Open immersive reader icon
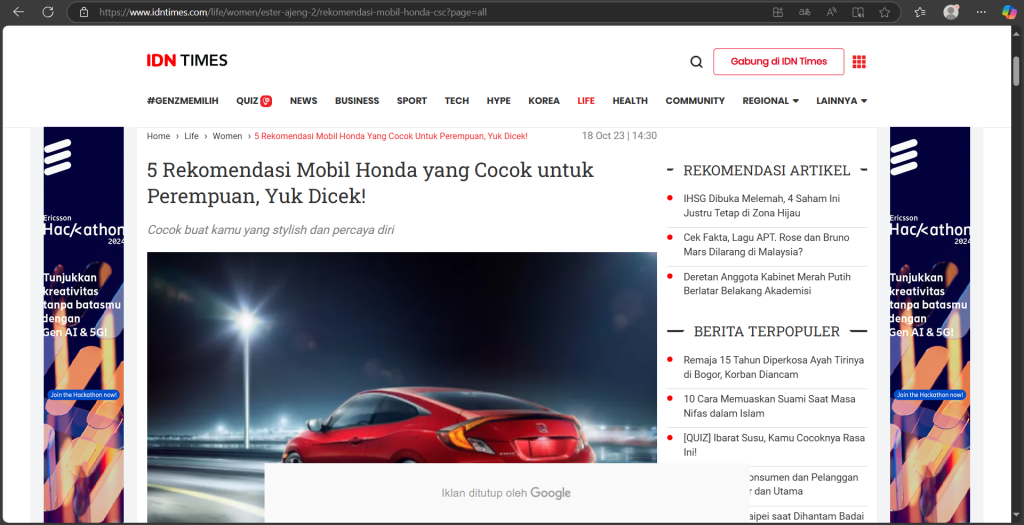Image resolution: width=1024 pixels, height=525 pixels. click(858, 12)
